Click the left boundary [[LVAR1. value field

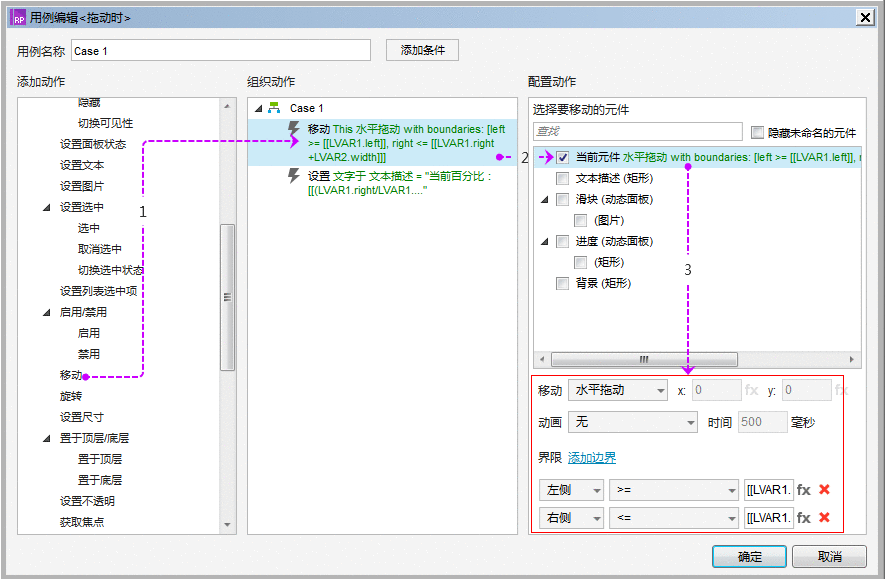click(769, 490)
